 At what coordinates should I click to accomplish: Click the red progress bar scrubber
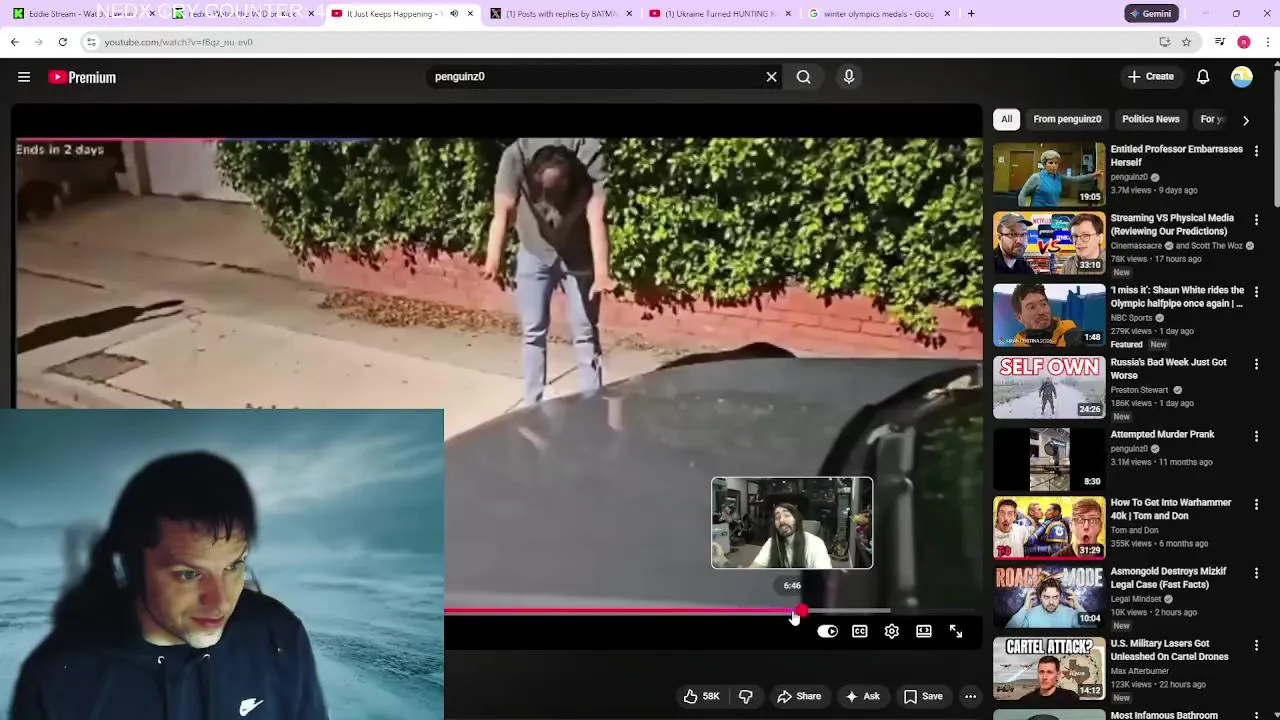click(x=801, y=610)
